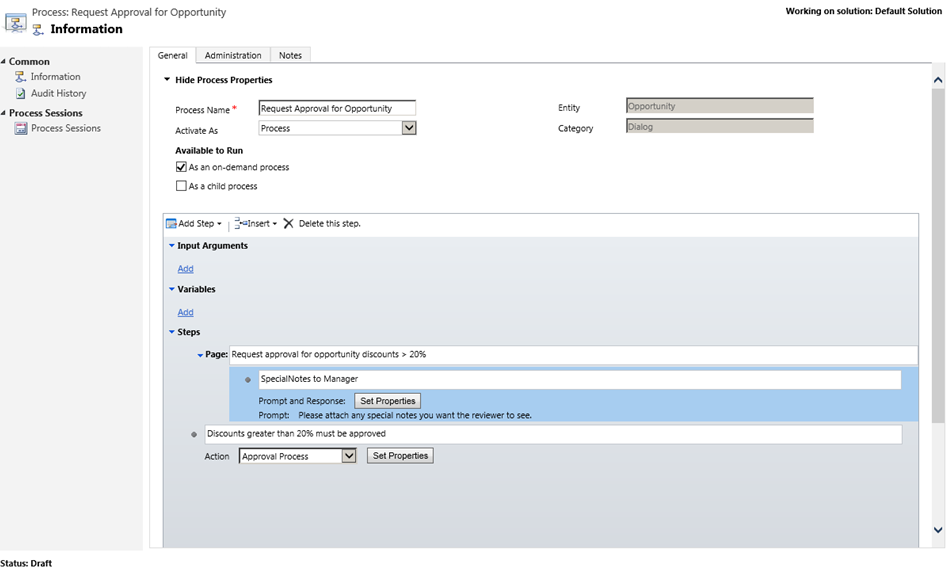The width and height of the screenshot is (947, 568).
Task: Click the Available to Run heading
Action: point(209,150)
